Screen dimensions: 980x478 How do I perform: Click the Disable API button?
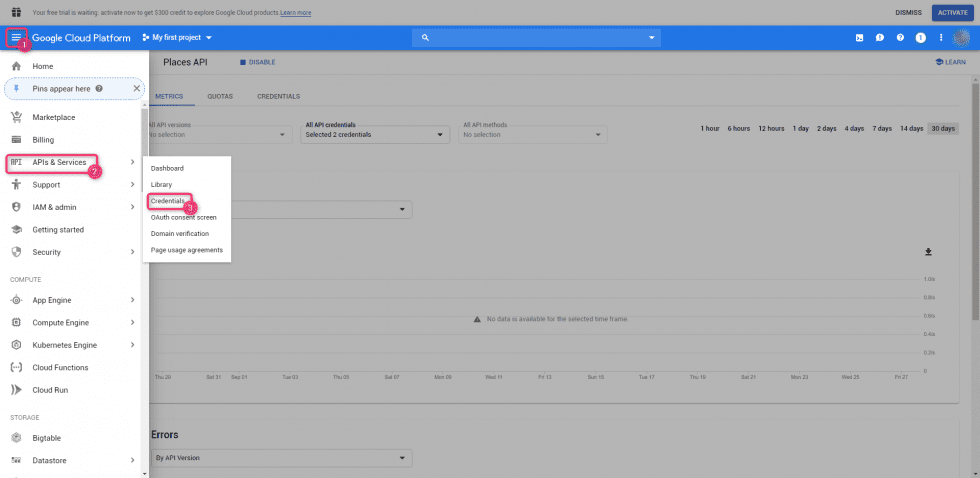tap(258, 62)
